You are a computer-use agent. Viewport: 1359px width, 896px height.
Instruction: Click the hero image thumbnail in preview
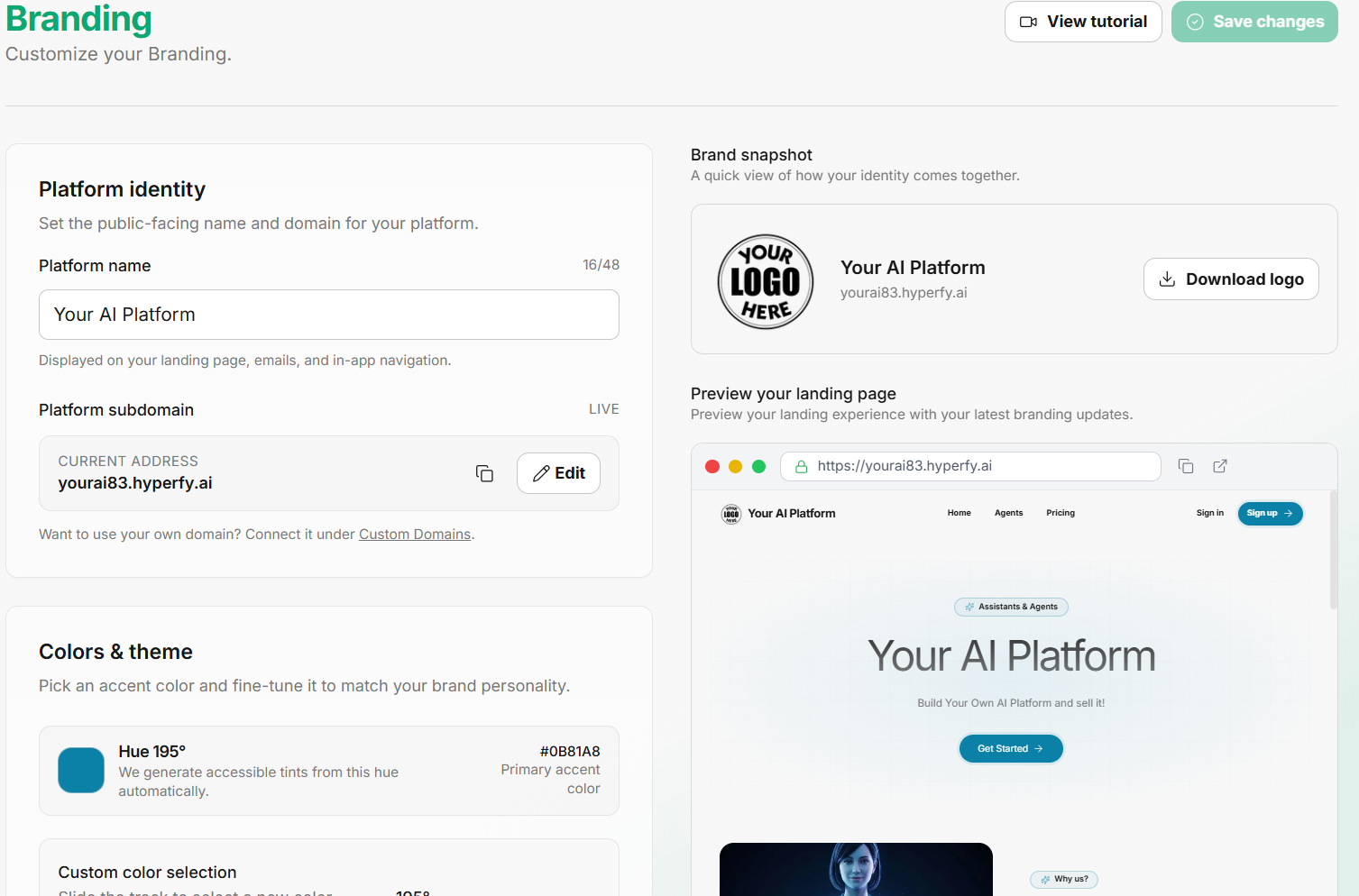[x=856, y=869]
